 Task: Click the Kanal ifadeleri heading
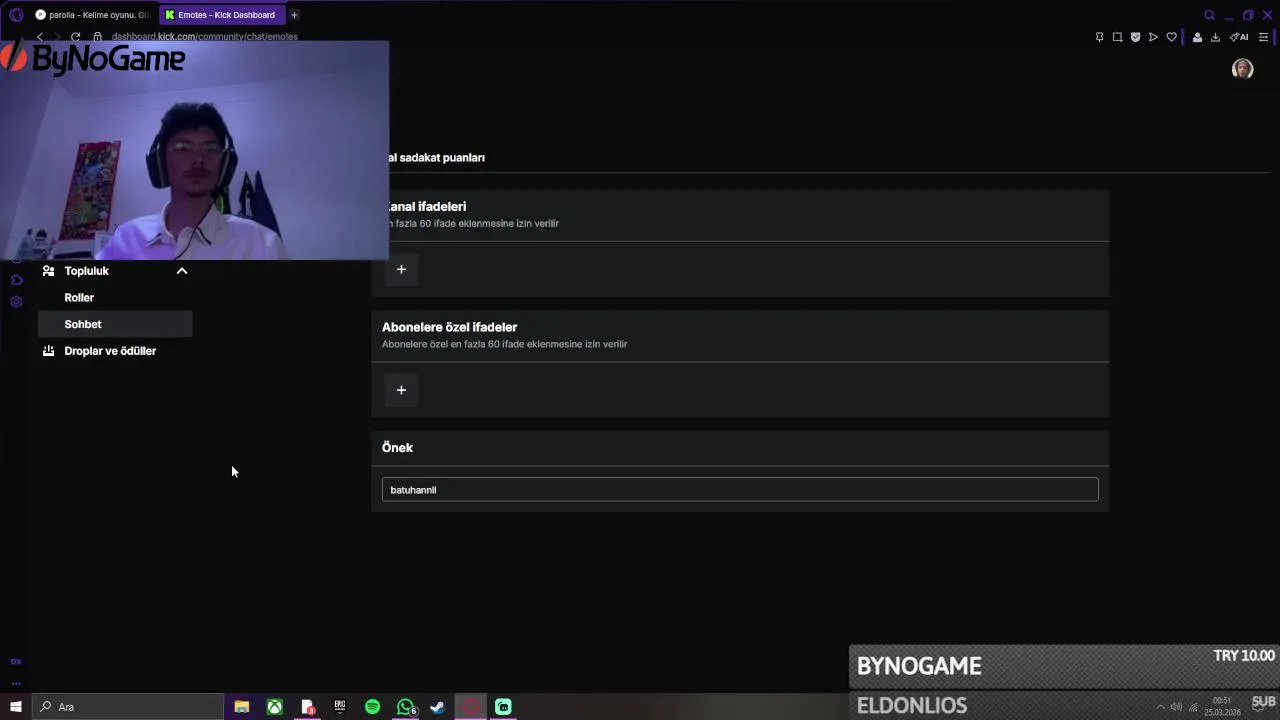coord(426,206)
